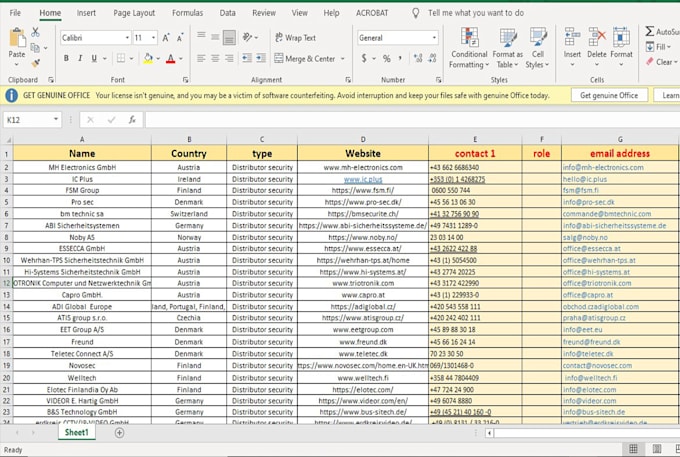Increase decimal places
The image size is (680, 457).
point(418,58)
